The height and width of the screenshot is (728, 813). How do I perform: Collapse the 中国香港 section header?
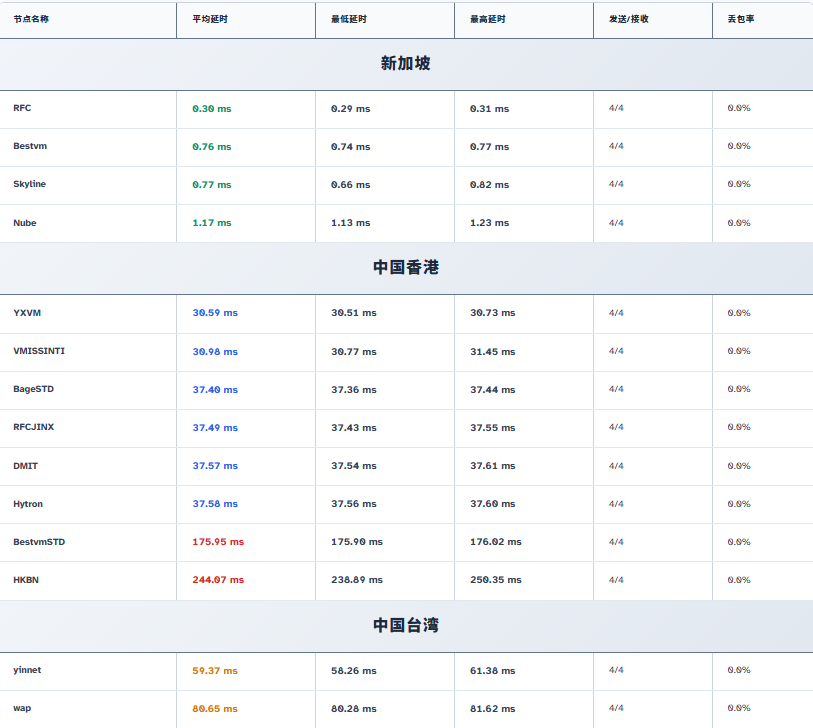[x=406, y=268]
